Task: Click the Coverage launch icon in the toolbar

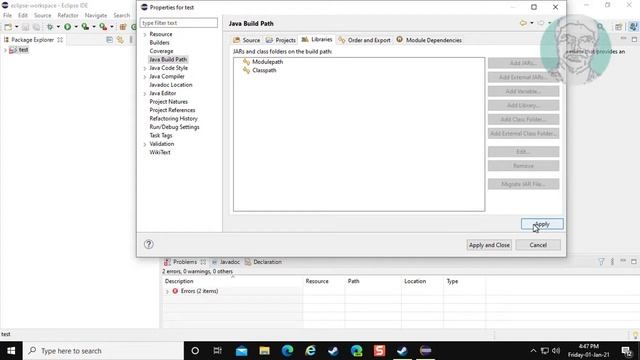Action: [x=85, y=27]
